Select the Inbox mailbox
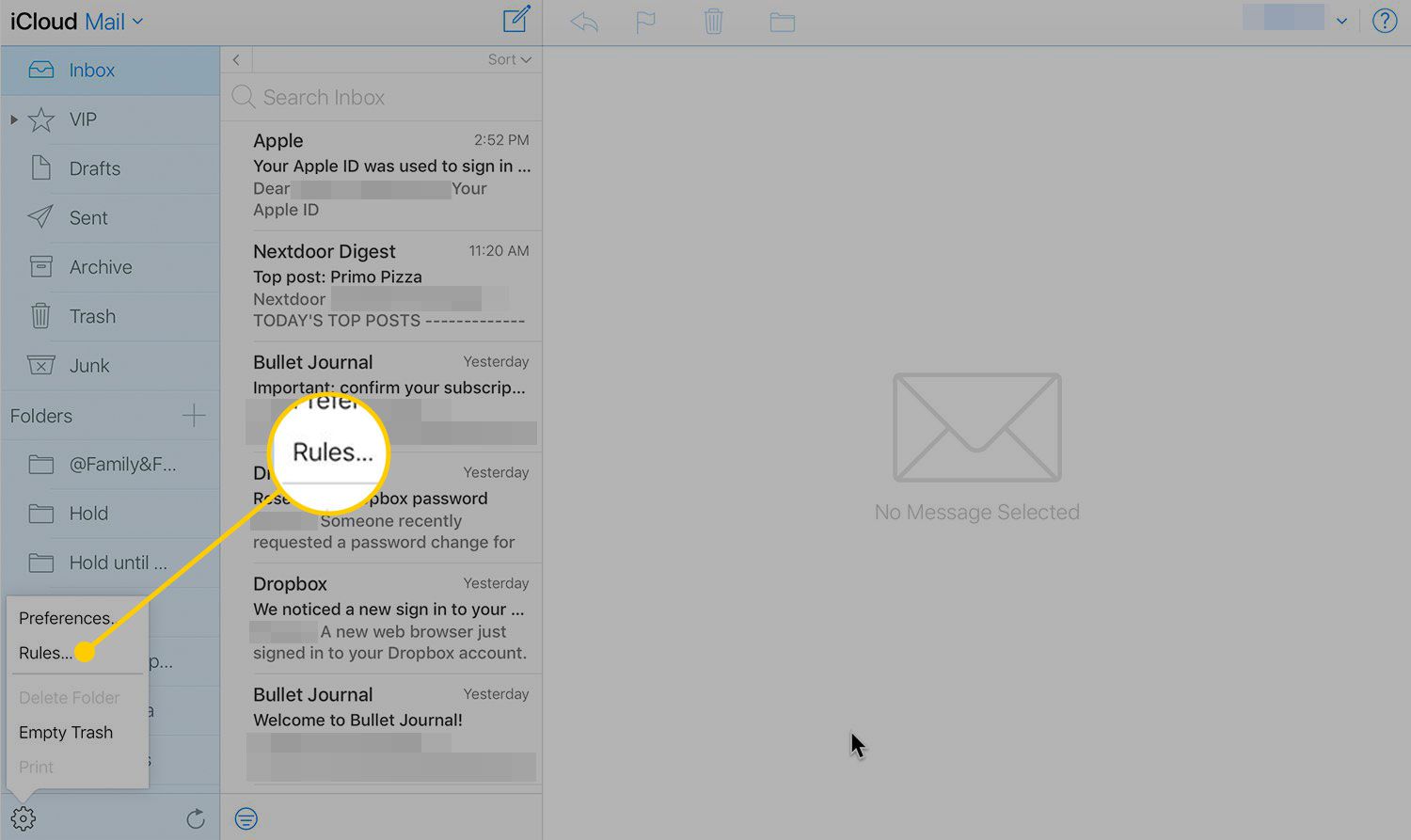Image resolution: width=1411 pixels, height=840 pixels. [x=111, y=71]
